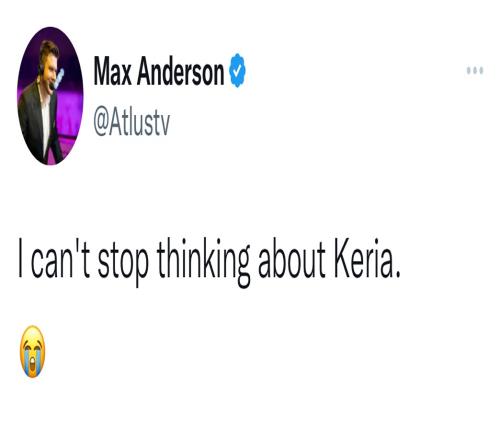Click the word 'Max' in the name
This screenshot has width=500, height=440.
coord(112,71)
